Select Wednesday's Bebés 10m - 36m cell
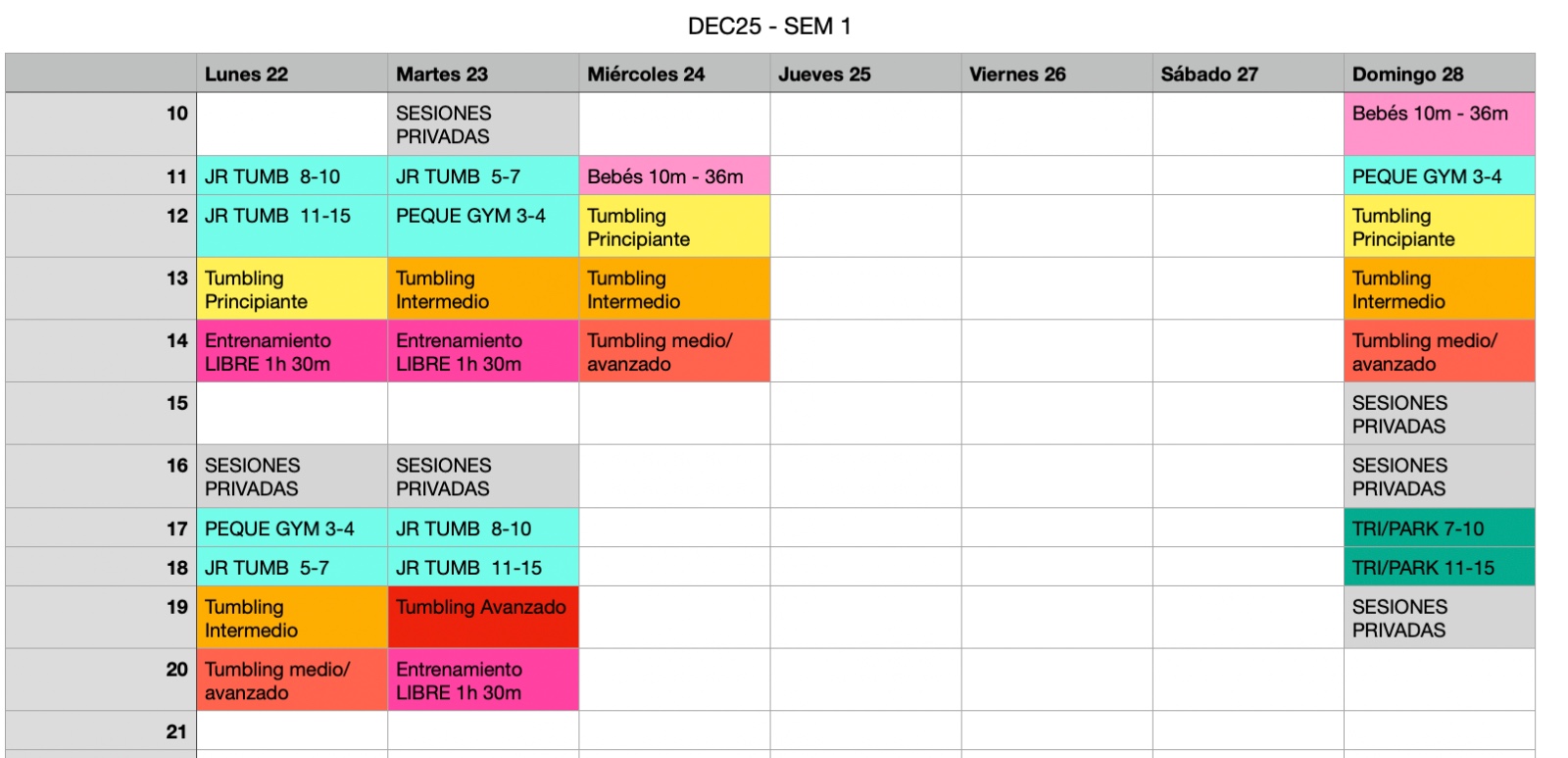The image size is (1568, 758). (x=673, y=177)
